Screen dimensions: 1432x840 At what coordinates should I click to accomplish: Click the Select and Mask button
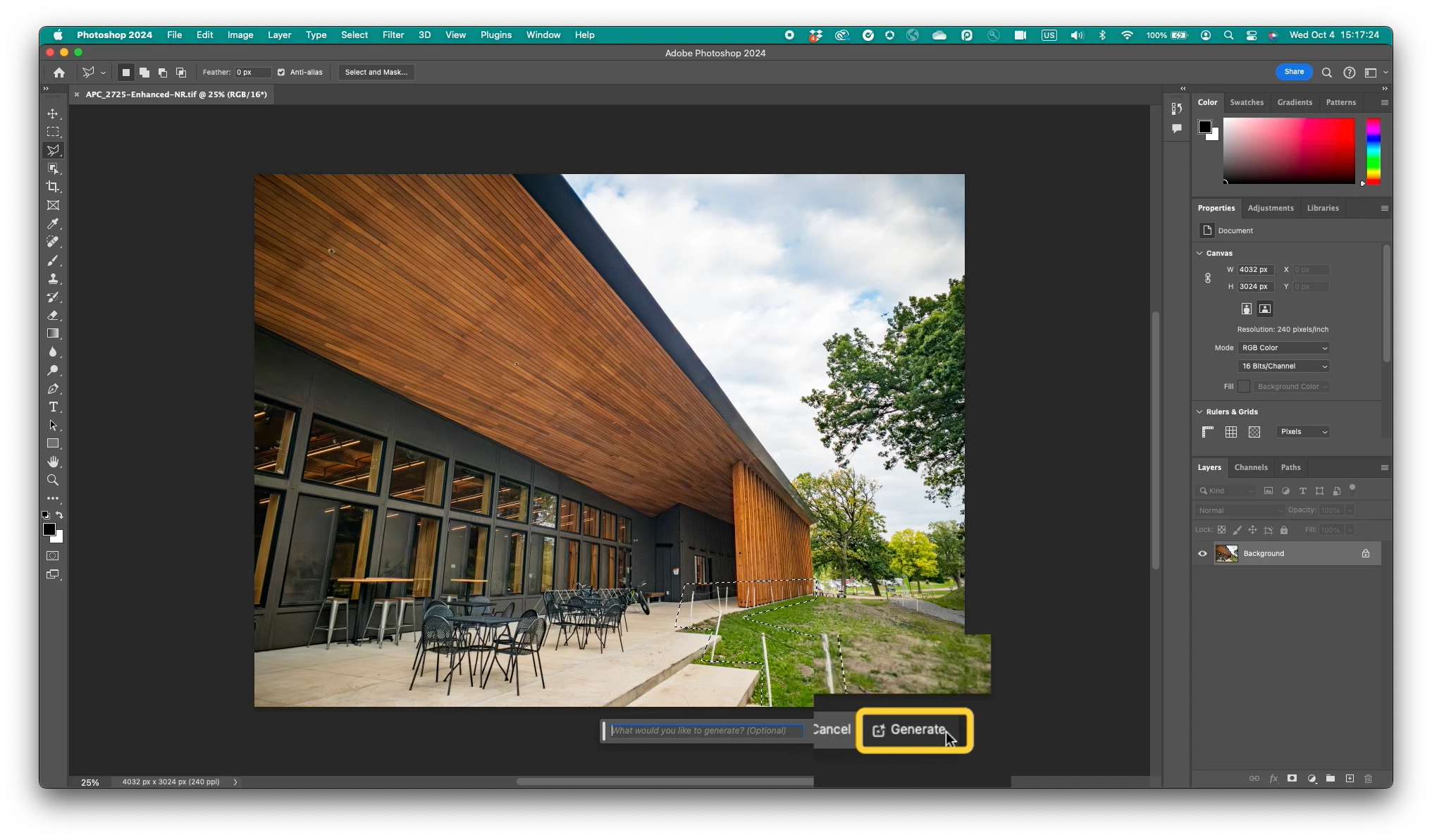[376, 72]
